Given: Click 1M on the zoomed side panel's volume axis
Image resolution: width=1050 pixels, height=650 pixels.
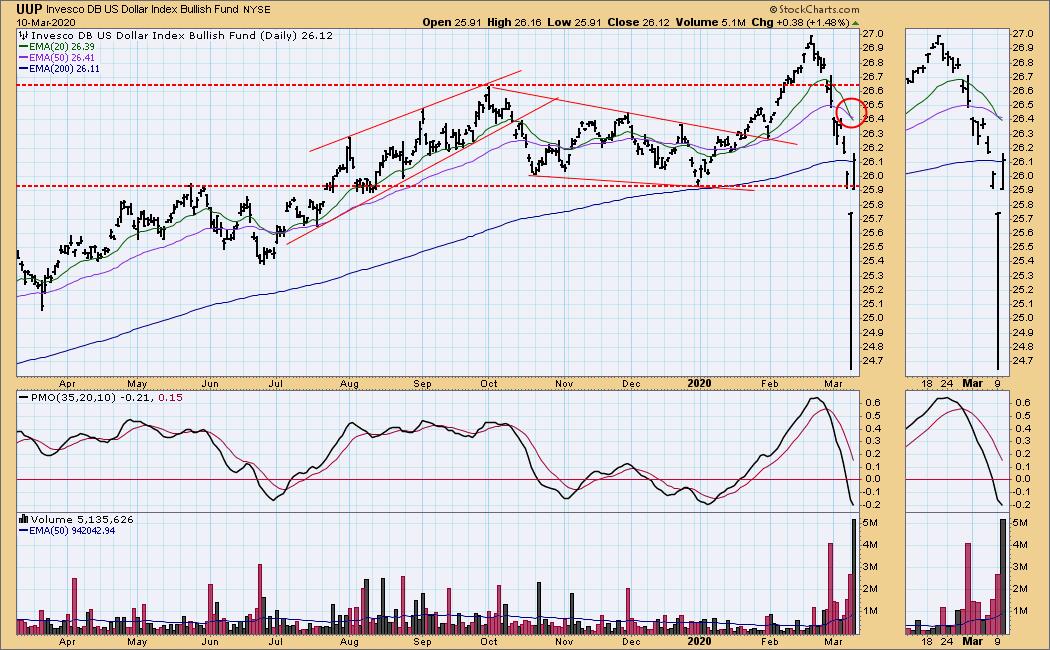Looking at the screenshot, I should click(x=1022, y=611).
